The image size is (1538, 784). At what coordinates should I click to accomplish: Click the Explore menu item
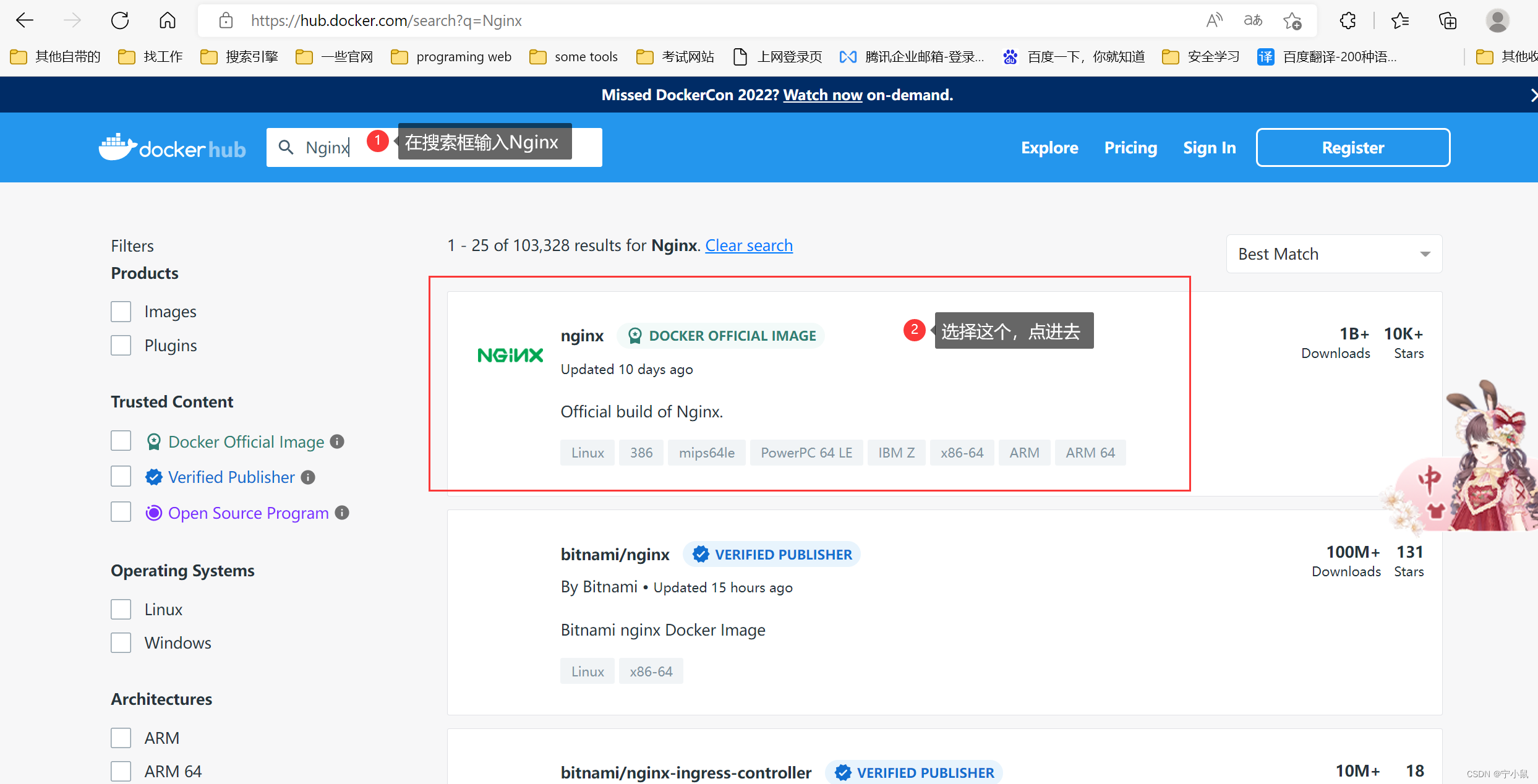1049,147
